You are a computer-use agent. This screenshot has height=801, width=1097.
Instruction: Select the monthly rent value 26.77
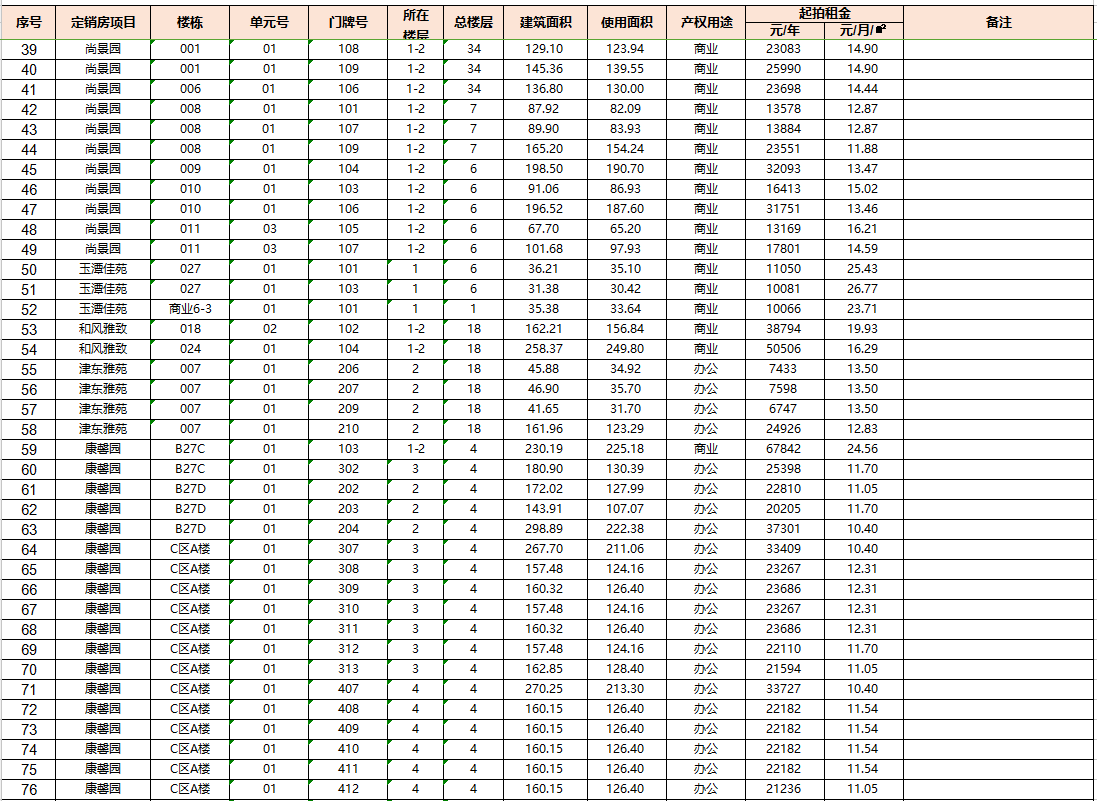click(863, 289)
